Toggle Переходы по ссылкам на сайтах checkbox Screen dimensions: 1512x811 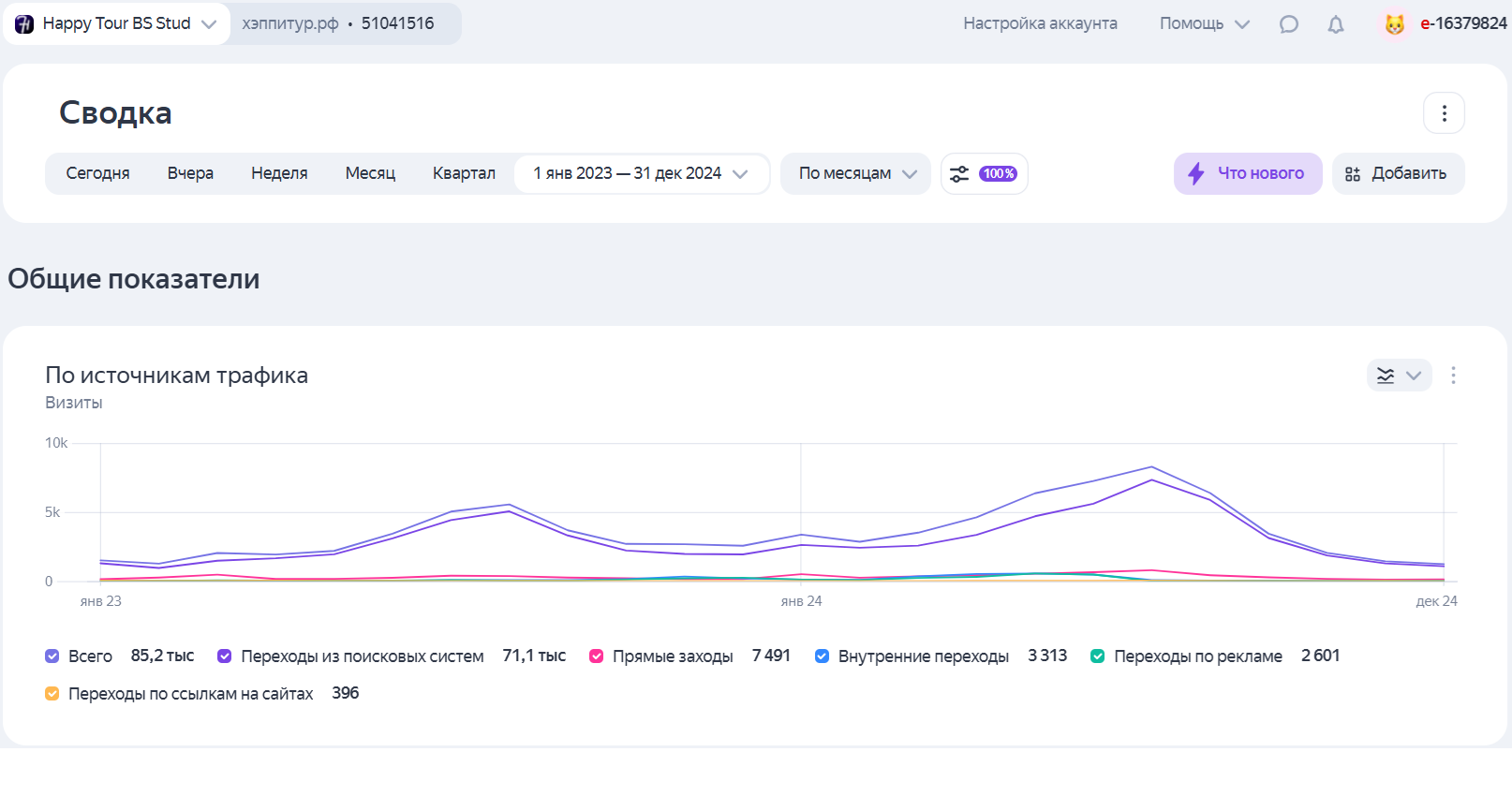[x=52, y=694]
